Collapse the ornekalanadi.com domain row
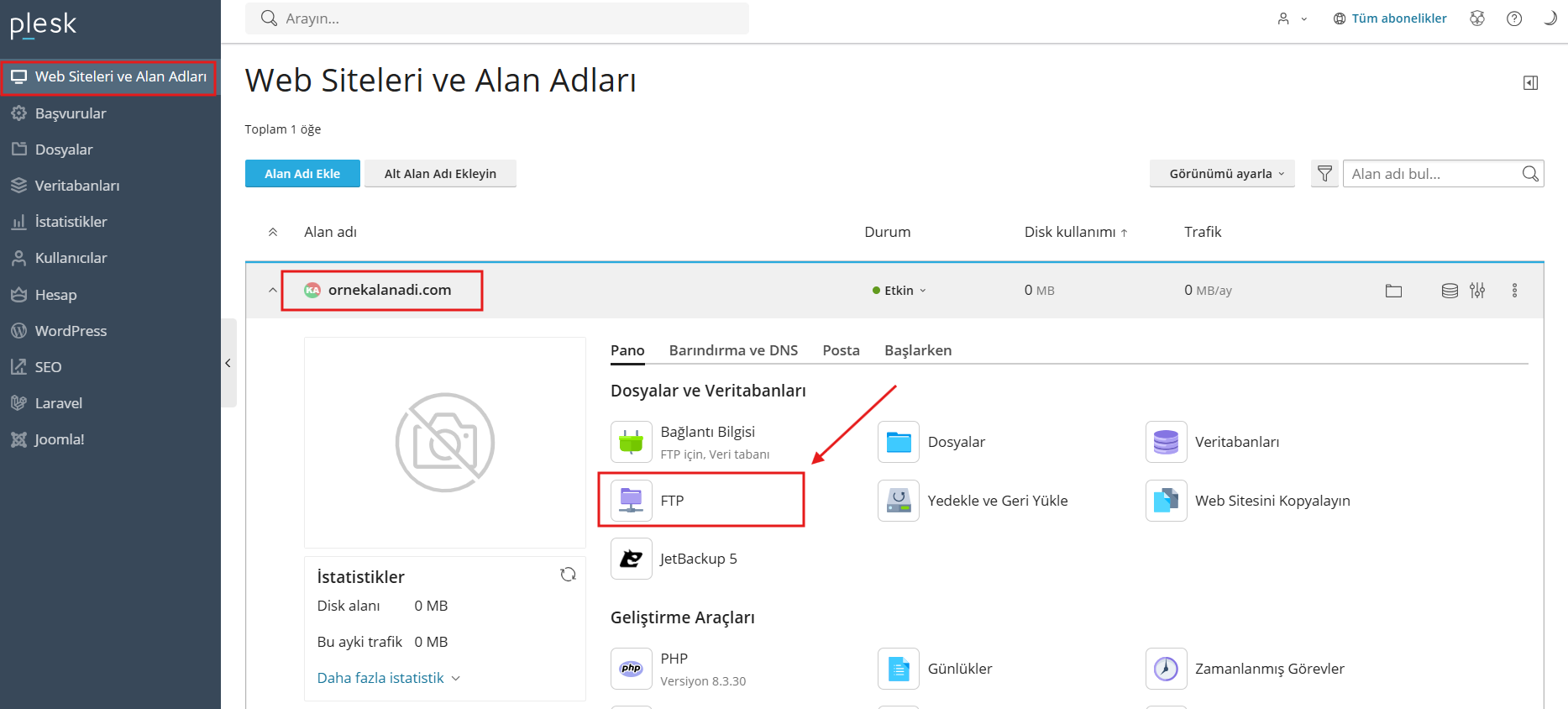Image resolution: width=1568 pixels, height=709 pixels. 272,291
